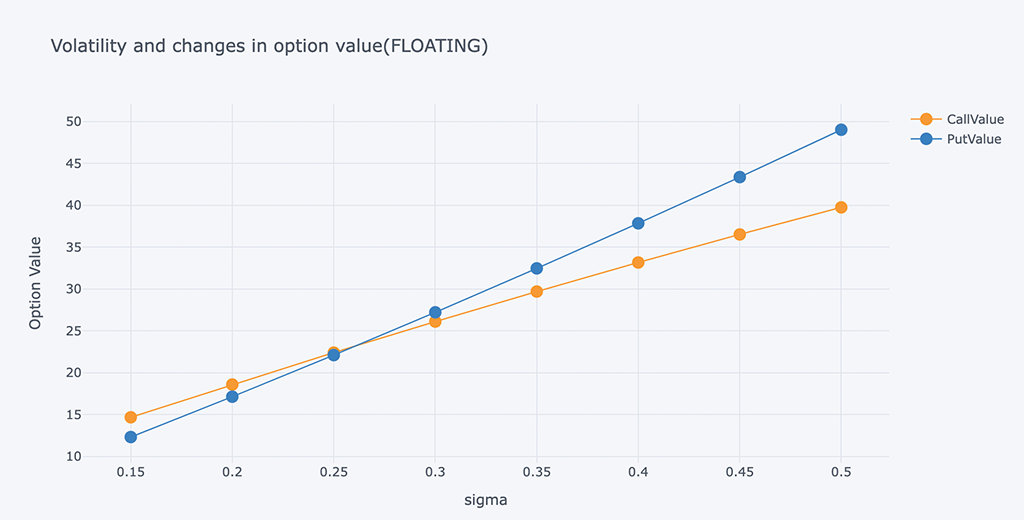Toggle PutValue series in the legend

click(x=972, y=140)
